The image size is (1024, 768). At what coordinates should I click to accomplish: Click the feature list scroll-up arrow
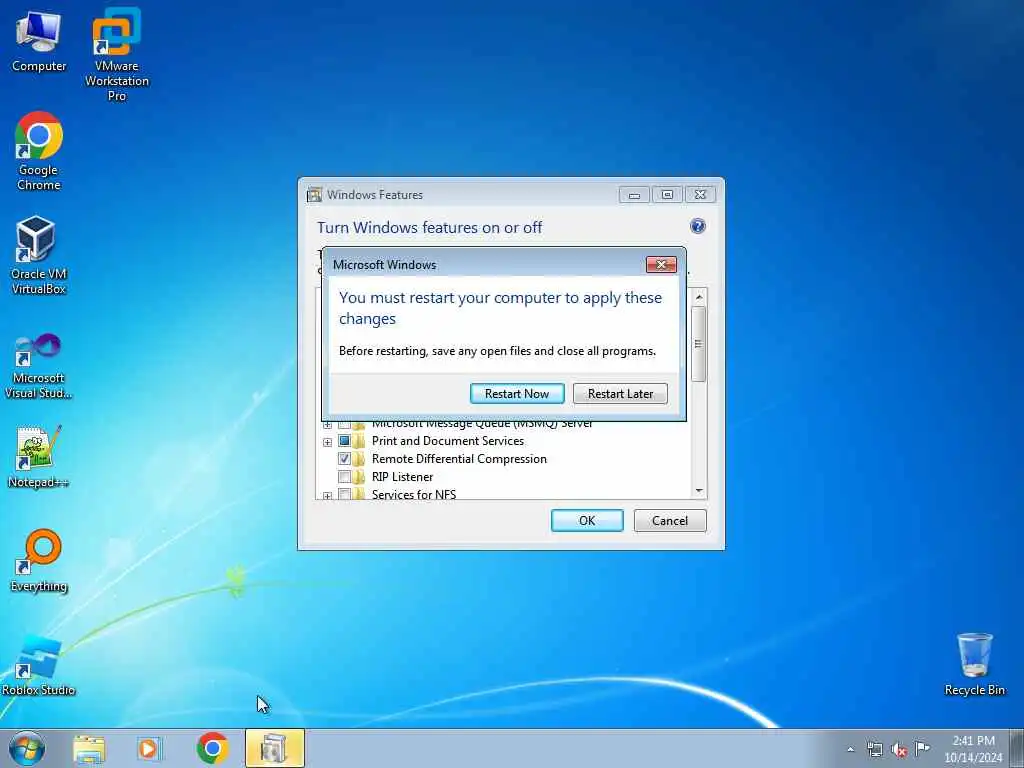tap(699, 297)
